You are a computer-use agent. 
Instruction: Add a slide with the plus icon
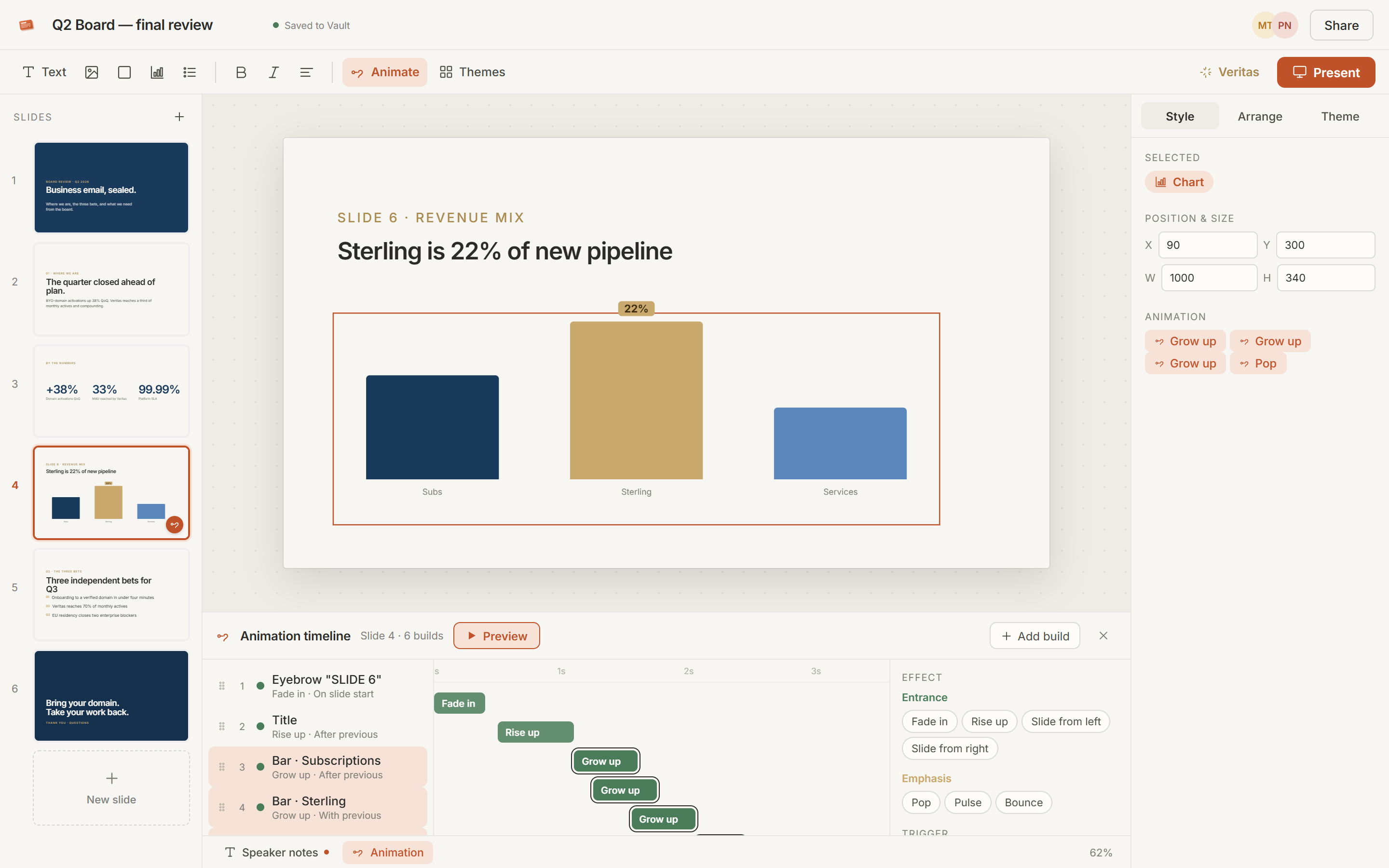click(x=179, y=117)
